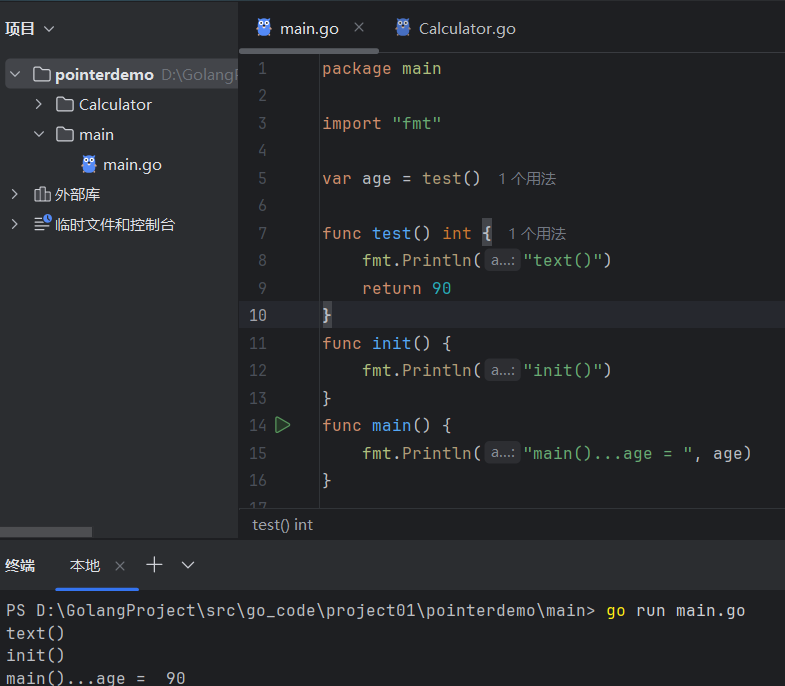Screen dimensions: 785x686
Task: Close the local terminal tab
Action: tap(120, 566)
